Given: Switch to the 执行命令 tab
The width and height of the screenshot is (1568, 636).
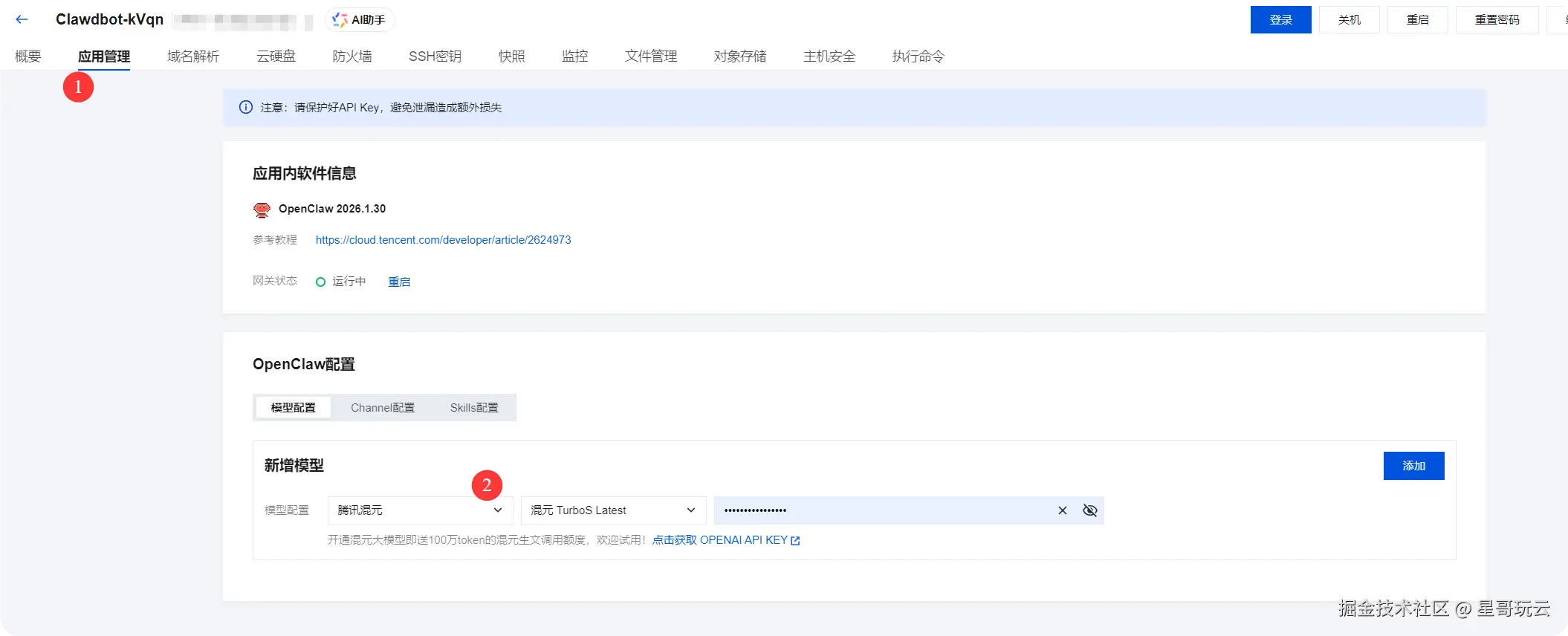Looking at the screenshot, I should (x=919, y=56).
